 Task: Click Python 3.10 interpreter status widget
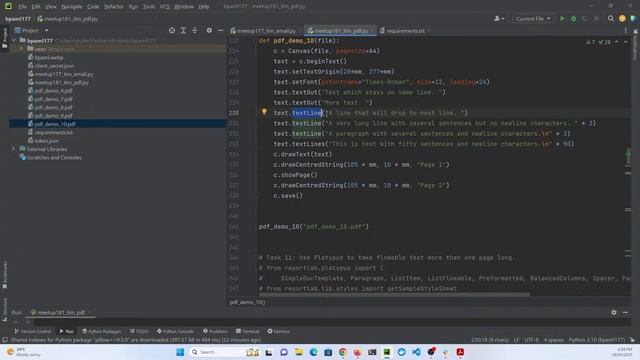[597, 340]
